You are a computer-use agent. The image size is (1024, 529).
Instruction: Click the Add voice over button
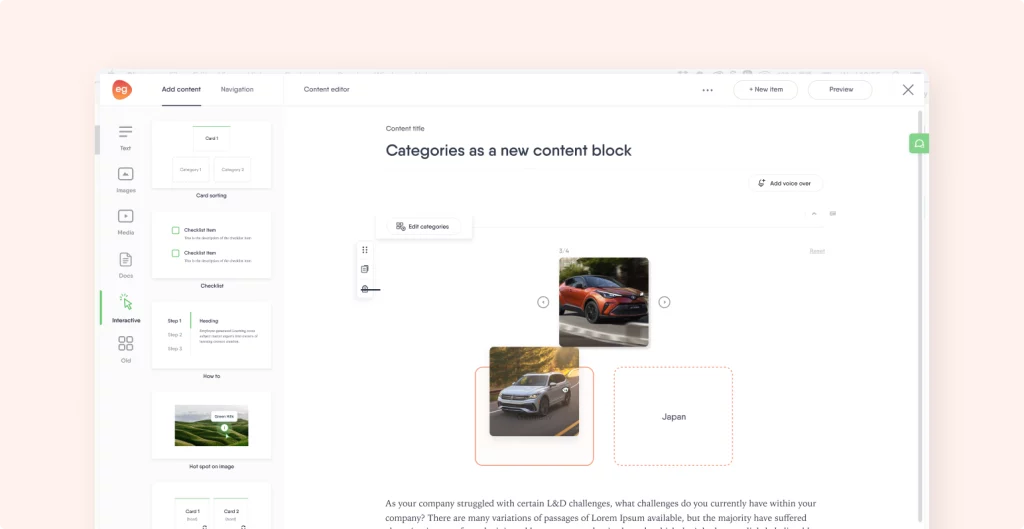pyautogui.click(x=786, y=184)
